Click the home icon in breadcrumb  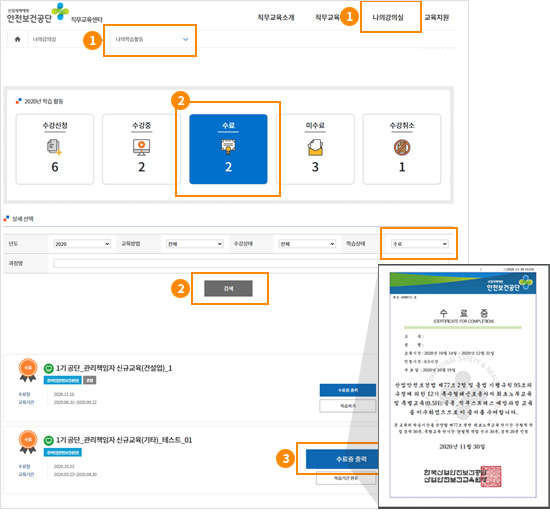18,39
